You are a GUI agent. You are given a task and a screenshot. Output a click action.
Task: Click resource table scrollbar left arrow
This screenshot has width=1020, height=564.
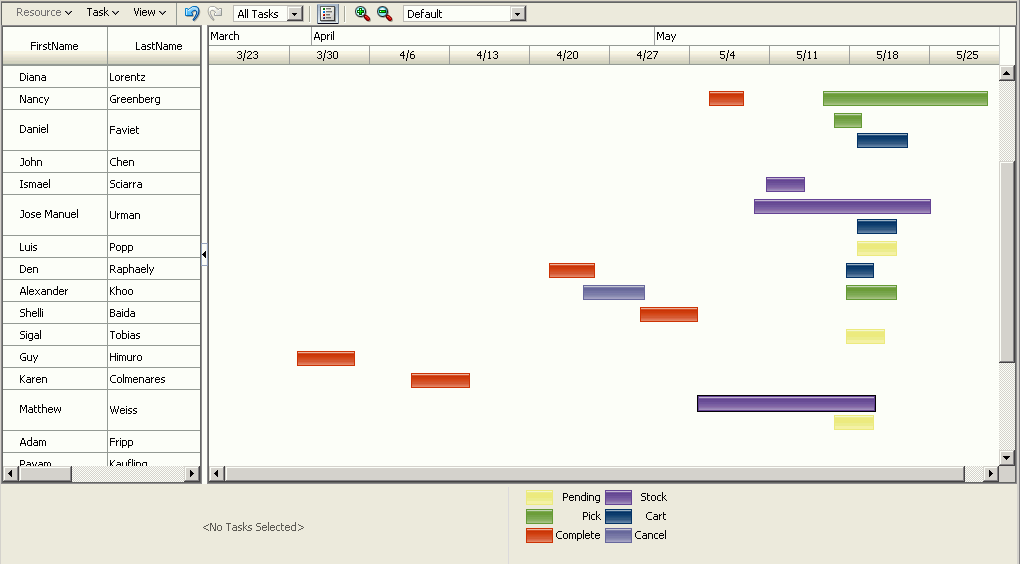[11, 474]
